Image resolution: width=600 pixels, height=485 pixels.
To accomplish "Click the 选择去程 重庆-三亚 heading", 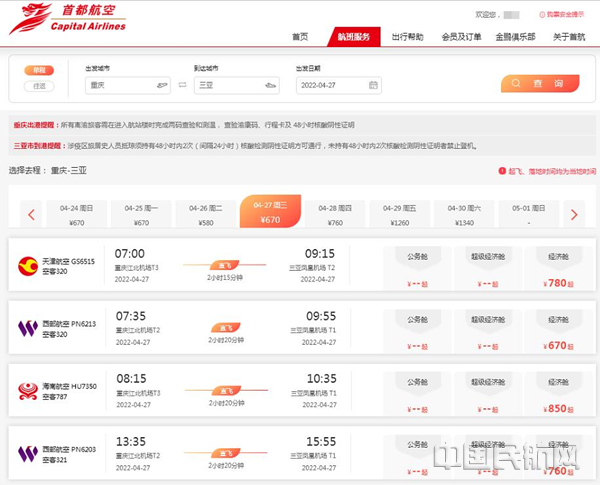I will coord(48,170).
